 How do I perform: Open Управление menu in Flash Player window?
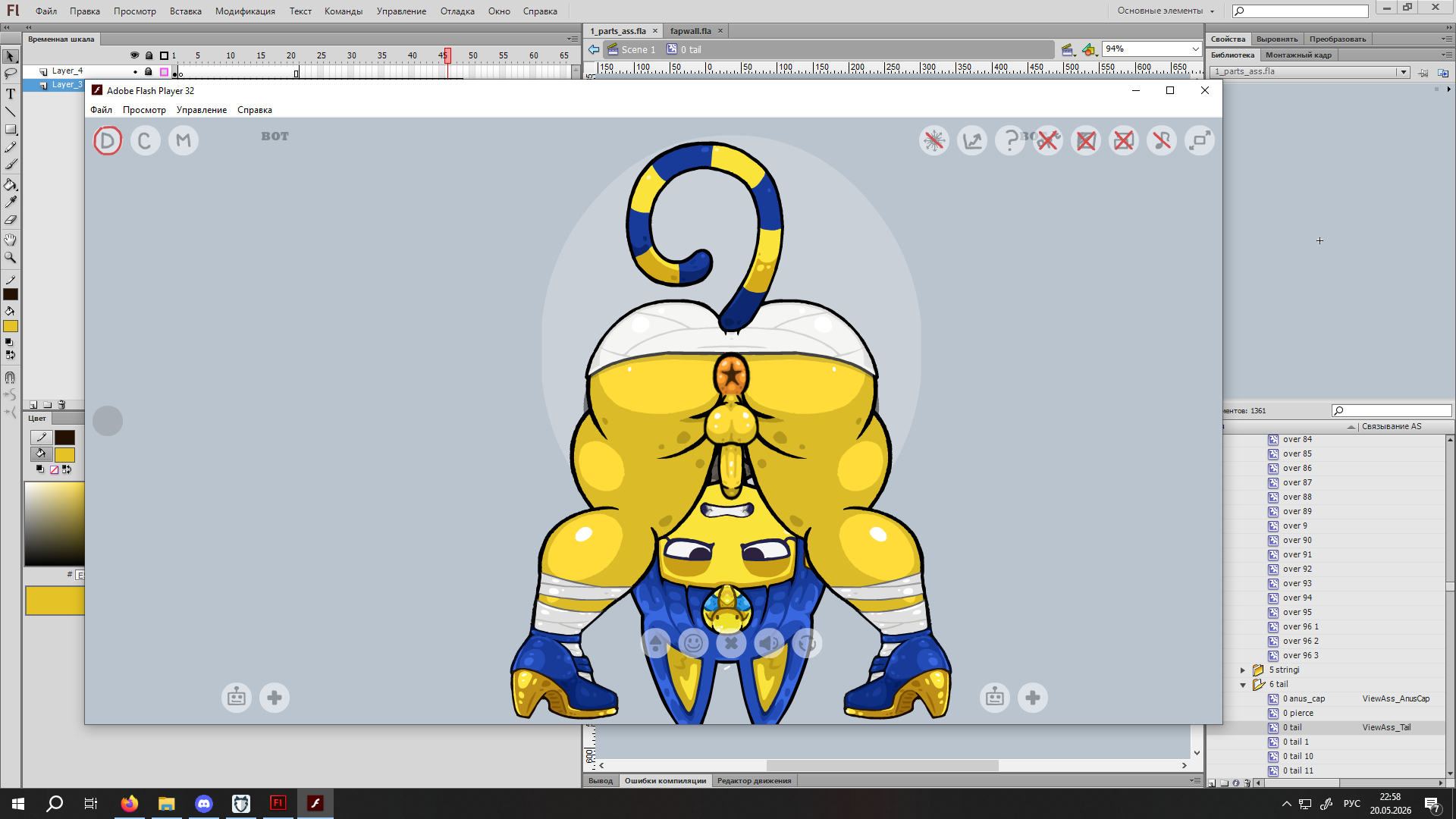[202, 110]
